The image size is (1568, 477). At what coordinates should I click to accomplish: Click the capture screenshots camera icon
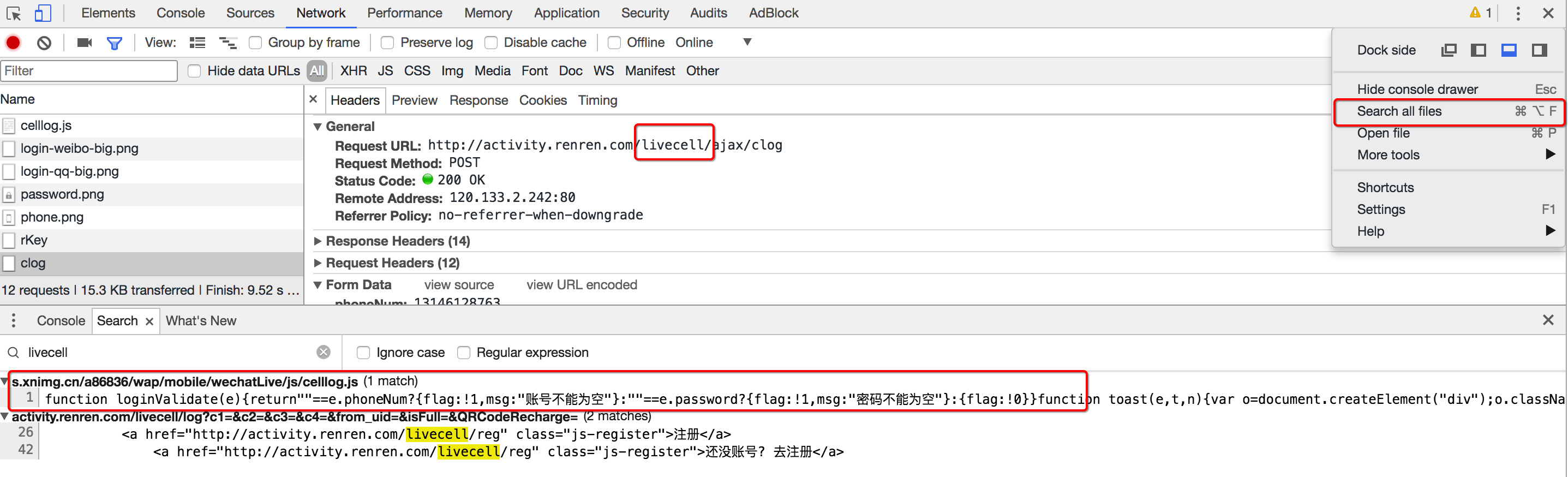85,43
